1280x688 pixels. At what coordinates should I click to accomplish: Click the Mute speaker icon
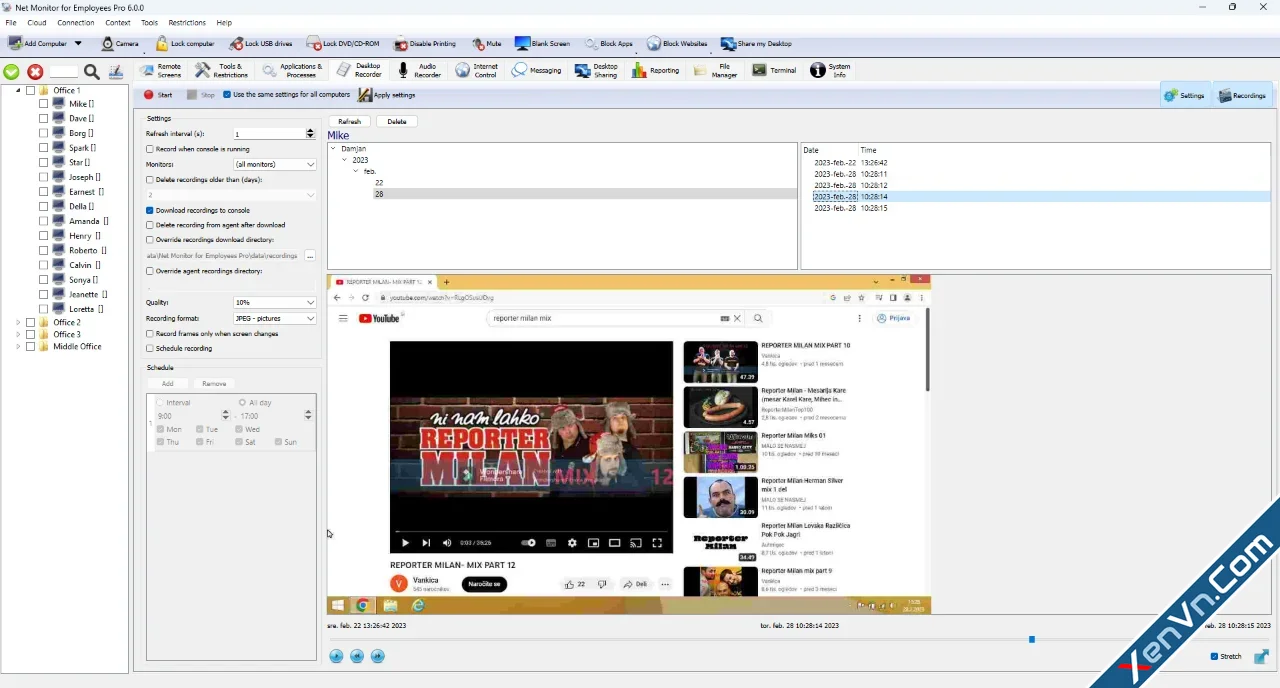[x=478, y=44]
